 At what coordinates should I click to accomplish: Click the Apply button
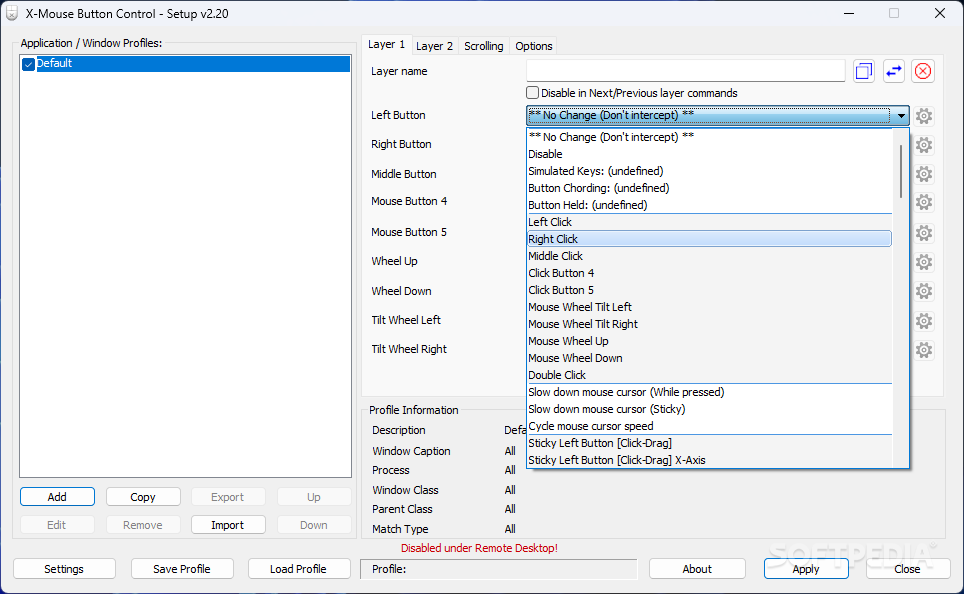806,569
